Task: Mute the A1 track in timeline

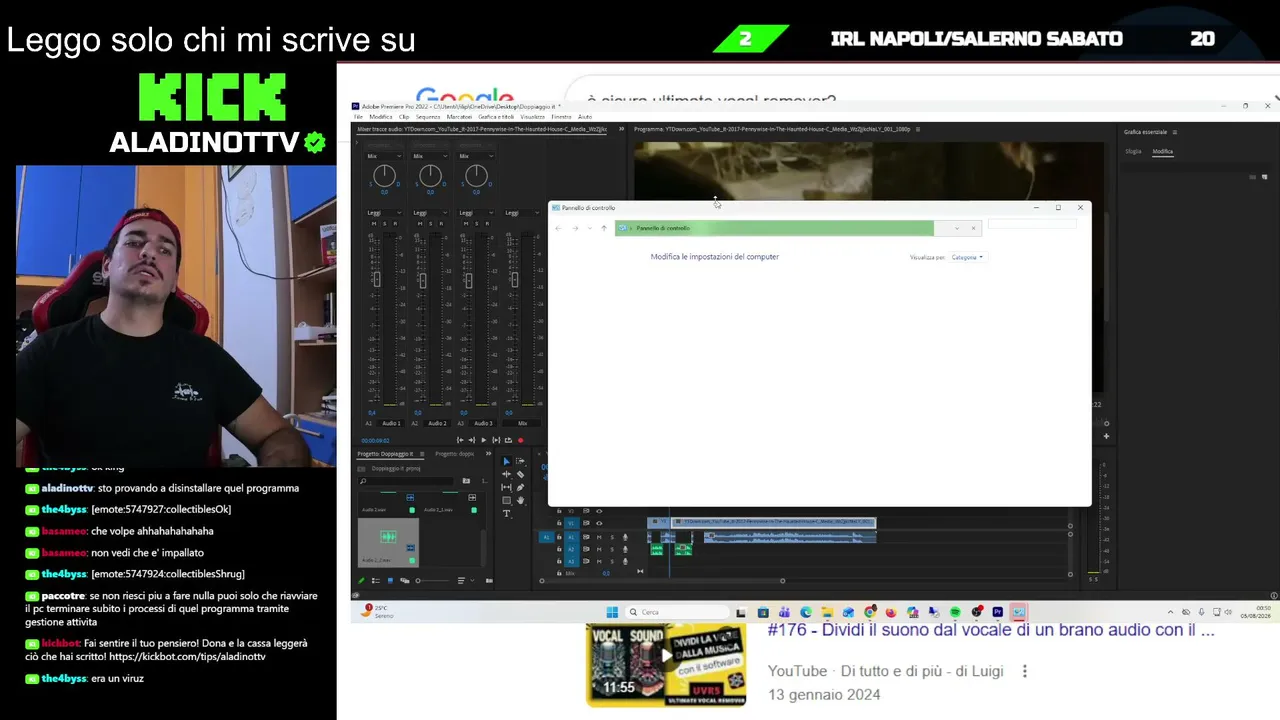Action: pyautogui.click(x=599, y=537)
